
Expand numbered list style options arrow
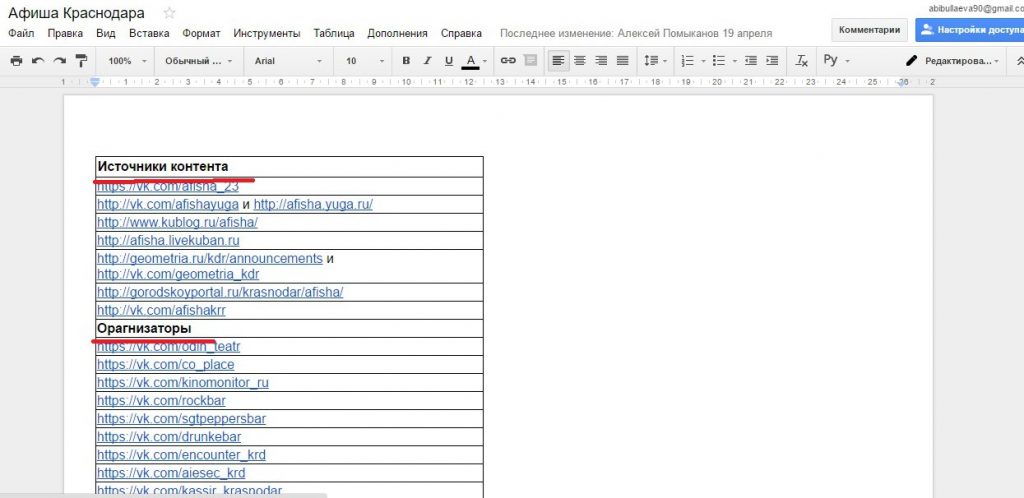704,61
